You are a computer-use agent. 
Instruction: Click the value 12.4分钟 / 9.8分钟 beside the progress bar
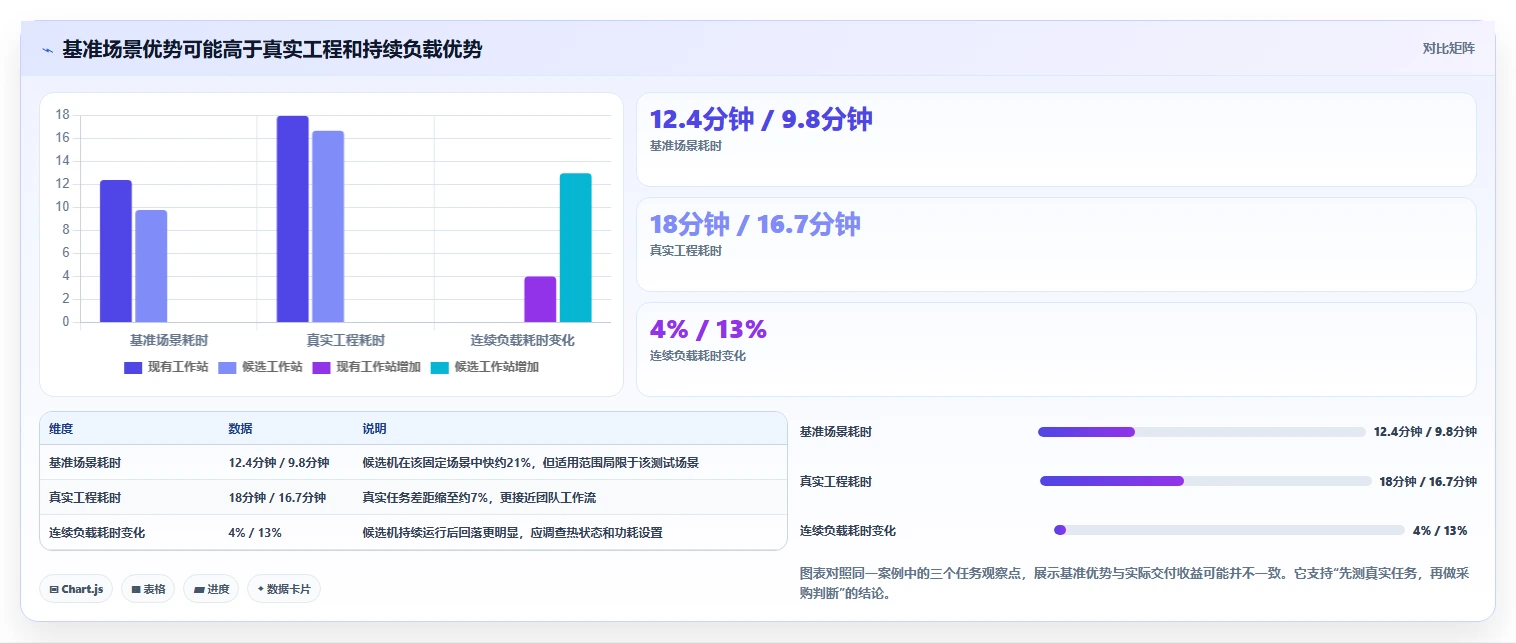tap(1425, 432)
